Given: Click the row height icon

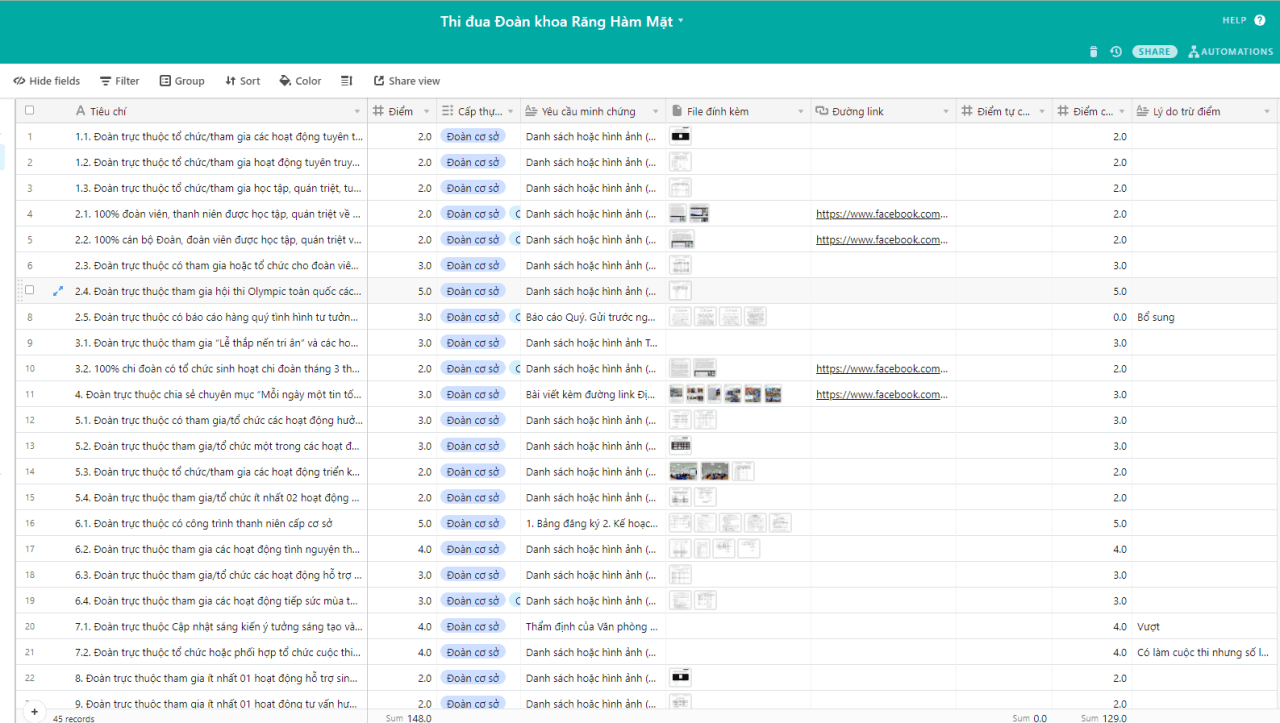Looking at the screenshot, I should (x=347, y=81).
